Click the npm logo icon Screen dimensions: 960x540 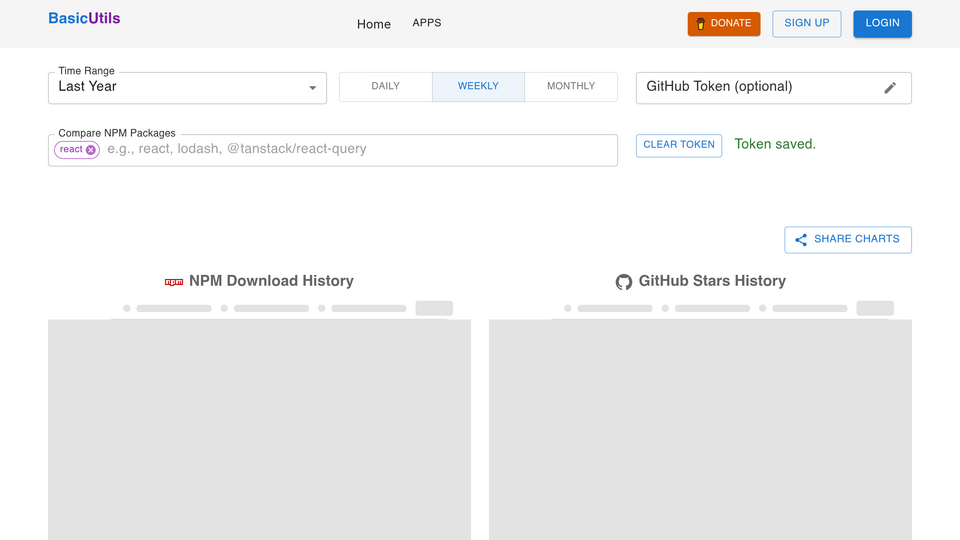coord(174,282)
